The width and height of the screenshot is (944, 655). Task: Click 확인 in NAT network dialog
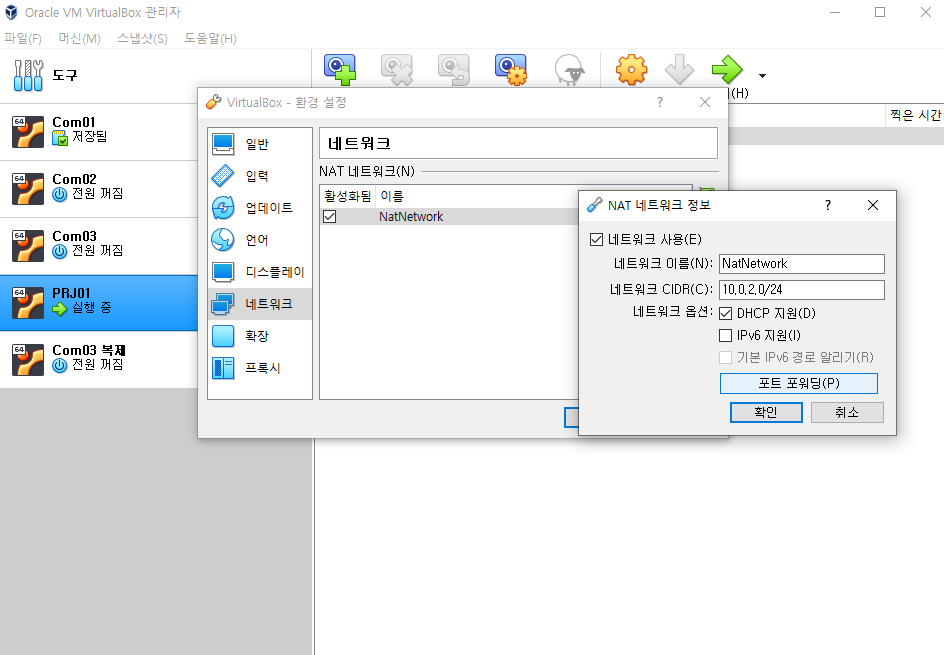[766, 412]
